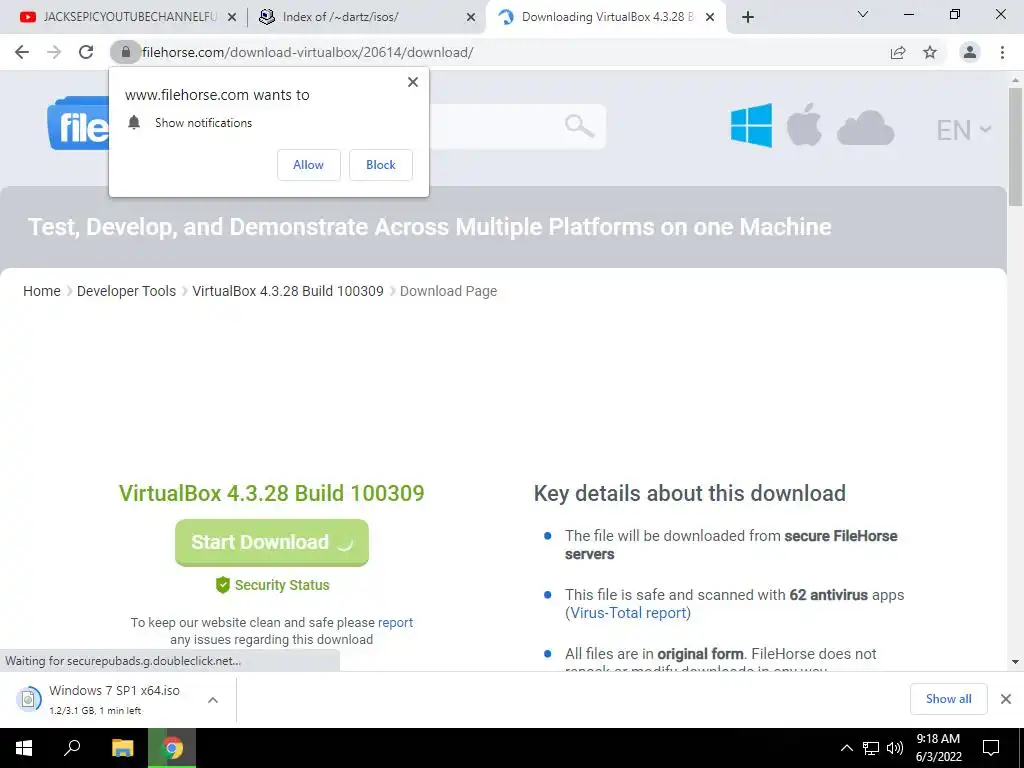Open the network tray icon

(x=871, y=748)
